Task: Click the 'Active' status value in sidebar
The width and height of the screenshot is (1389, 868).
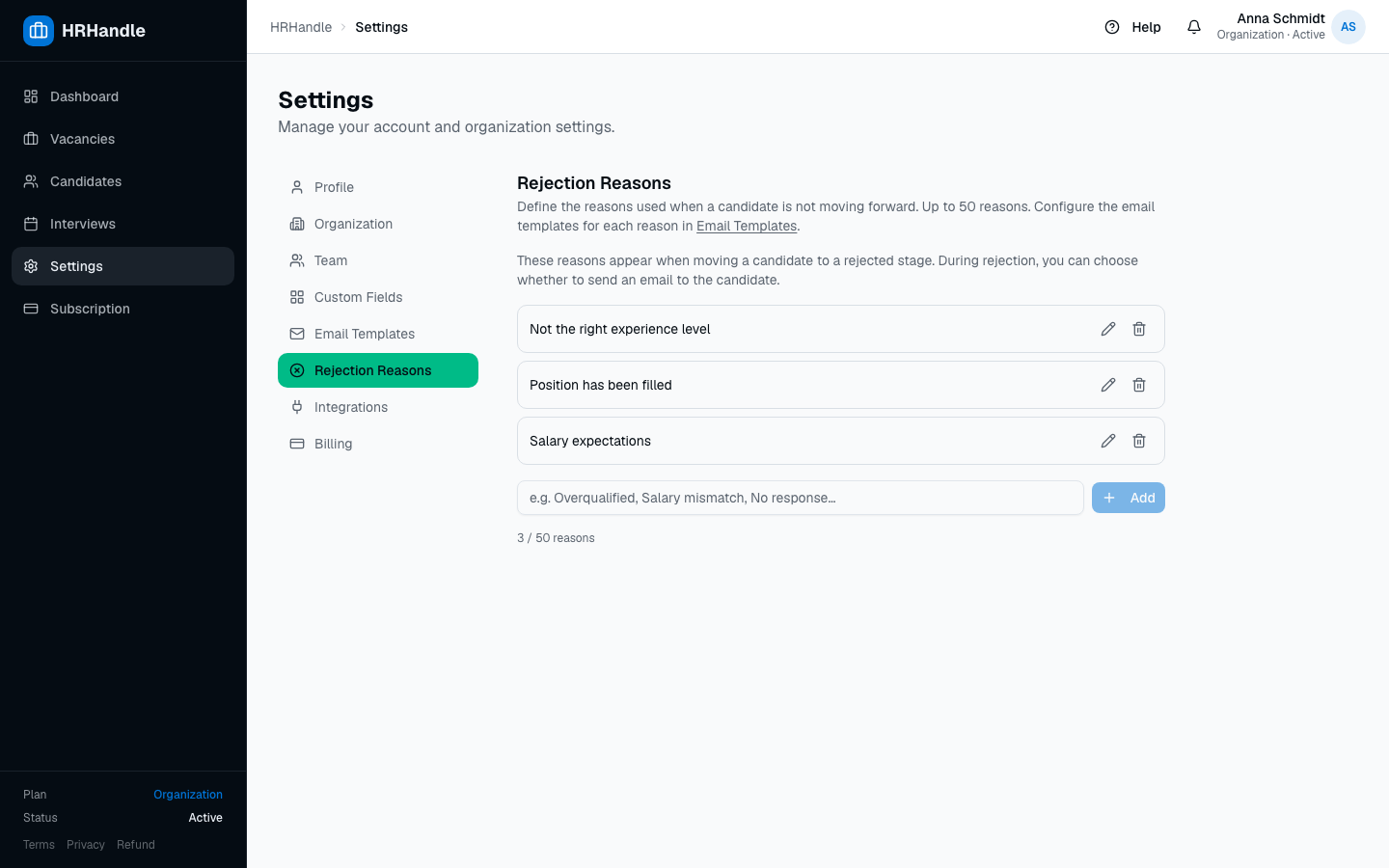Action: 205,818
